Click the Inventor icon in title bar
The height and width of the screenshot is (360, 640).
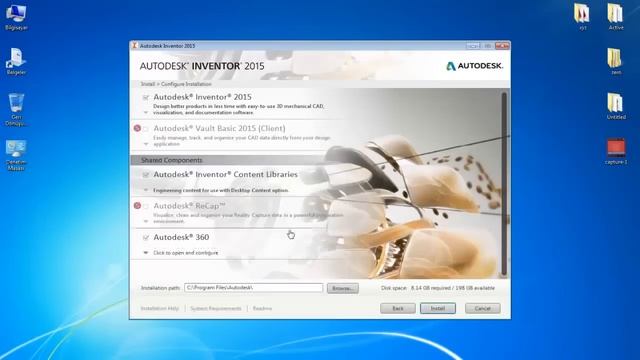pos(135,45)
